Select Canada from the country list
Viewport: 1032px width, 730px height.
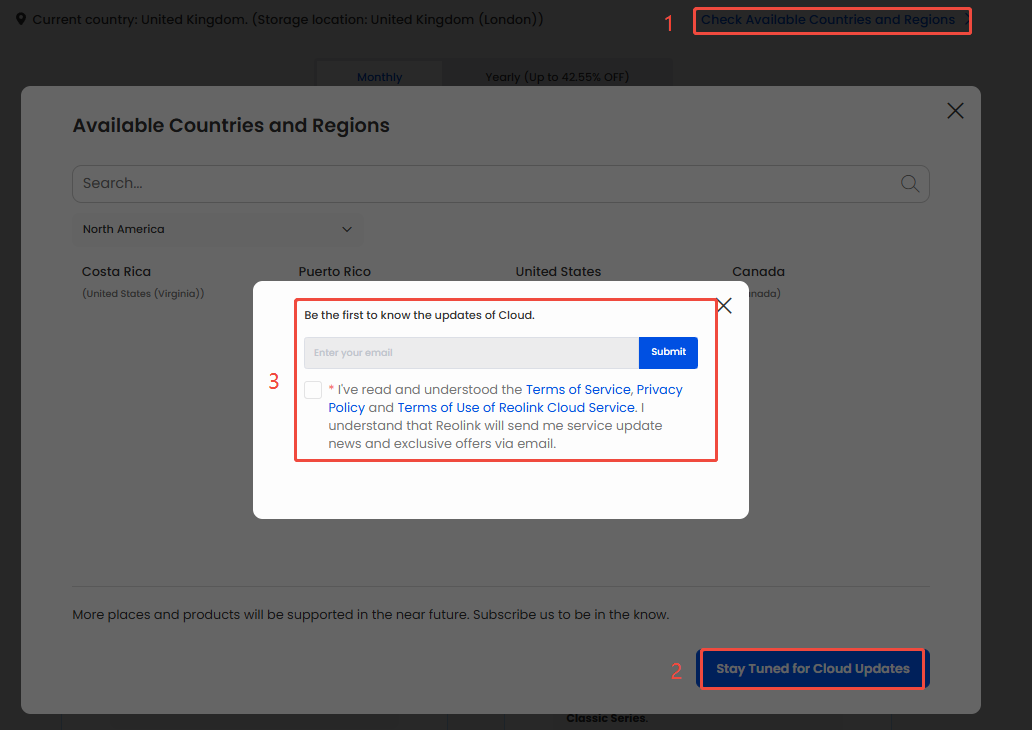[758, 272]
